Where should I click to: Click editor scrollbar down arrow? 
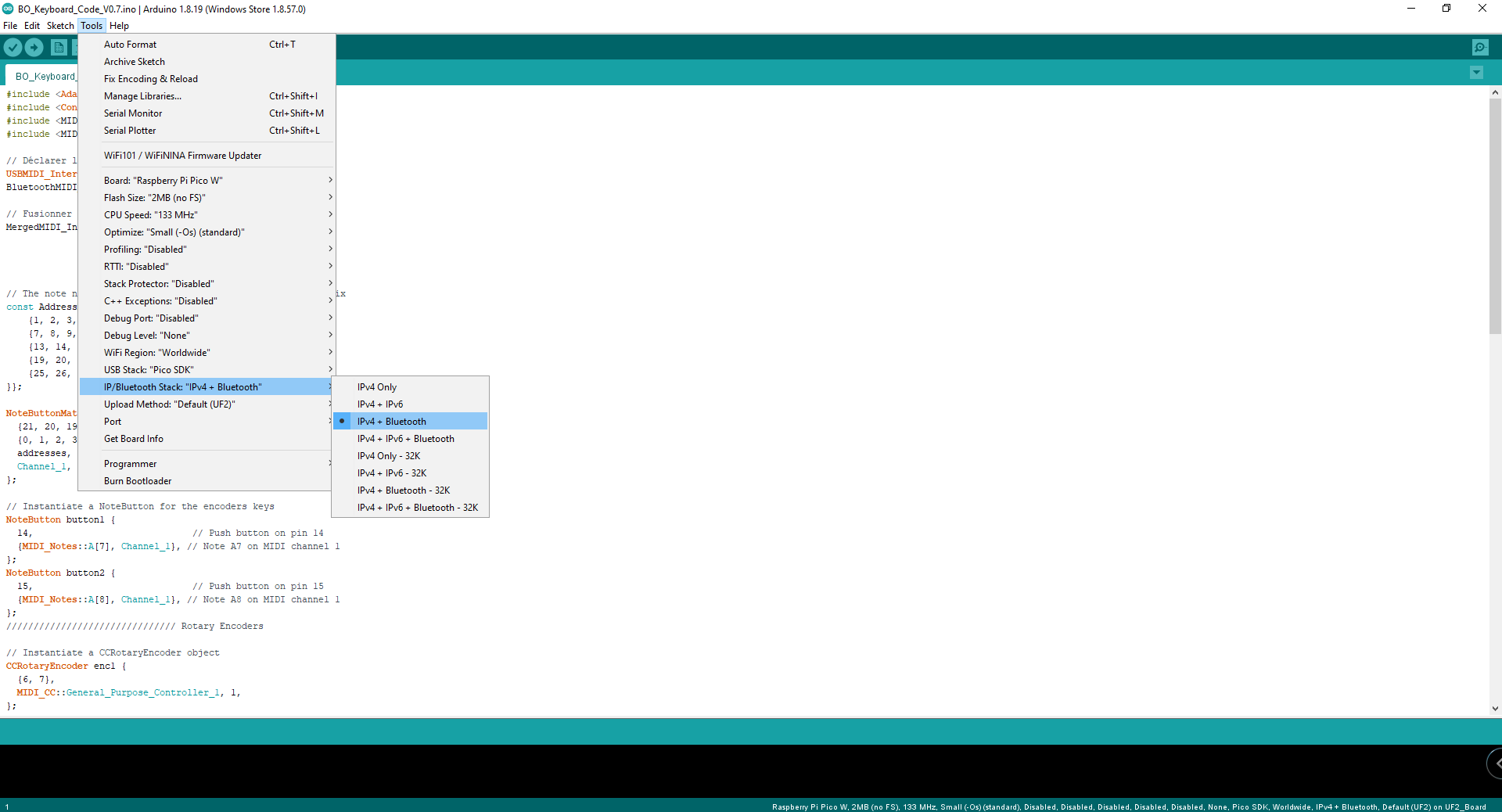tap(1495, 709)
